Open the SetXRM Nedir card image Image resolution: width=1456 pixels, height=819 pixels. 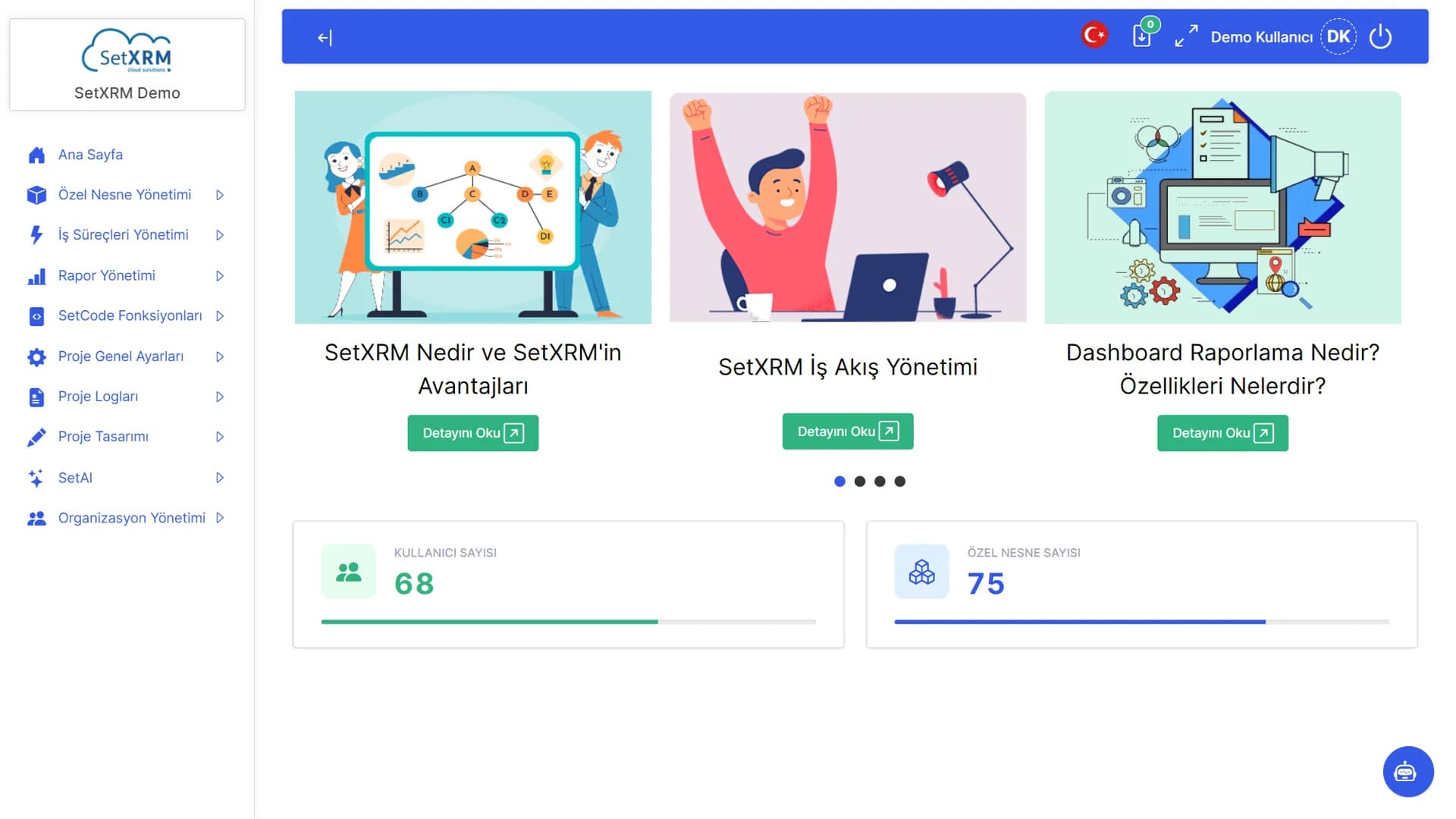pyautogui.click(x=472, y=207)
